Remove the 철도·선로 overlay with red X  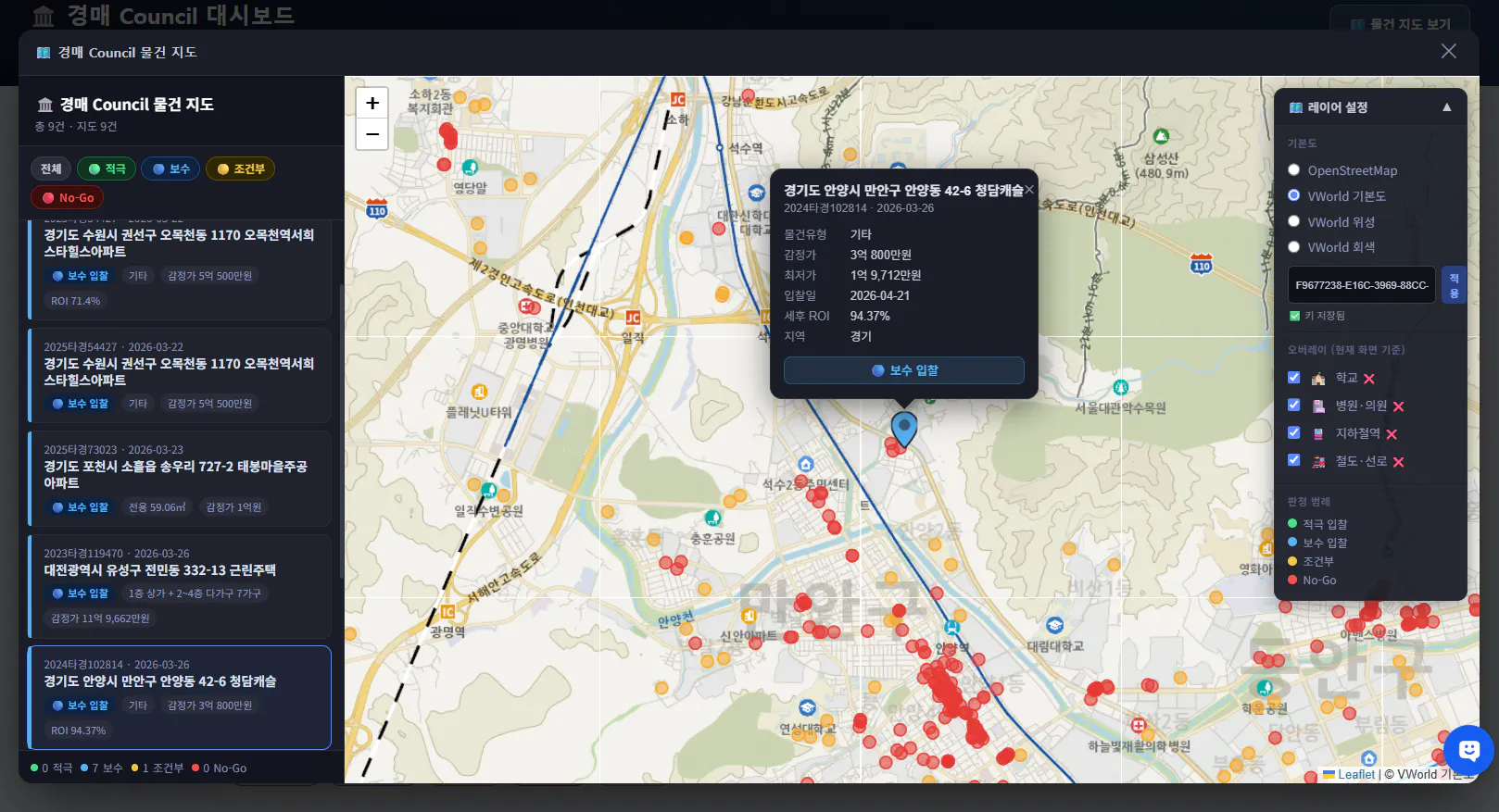(x=1399, y=462)
